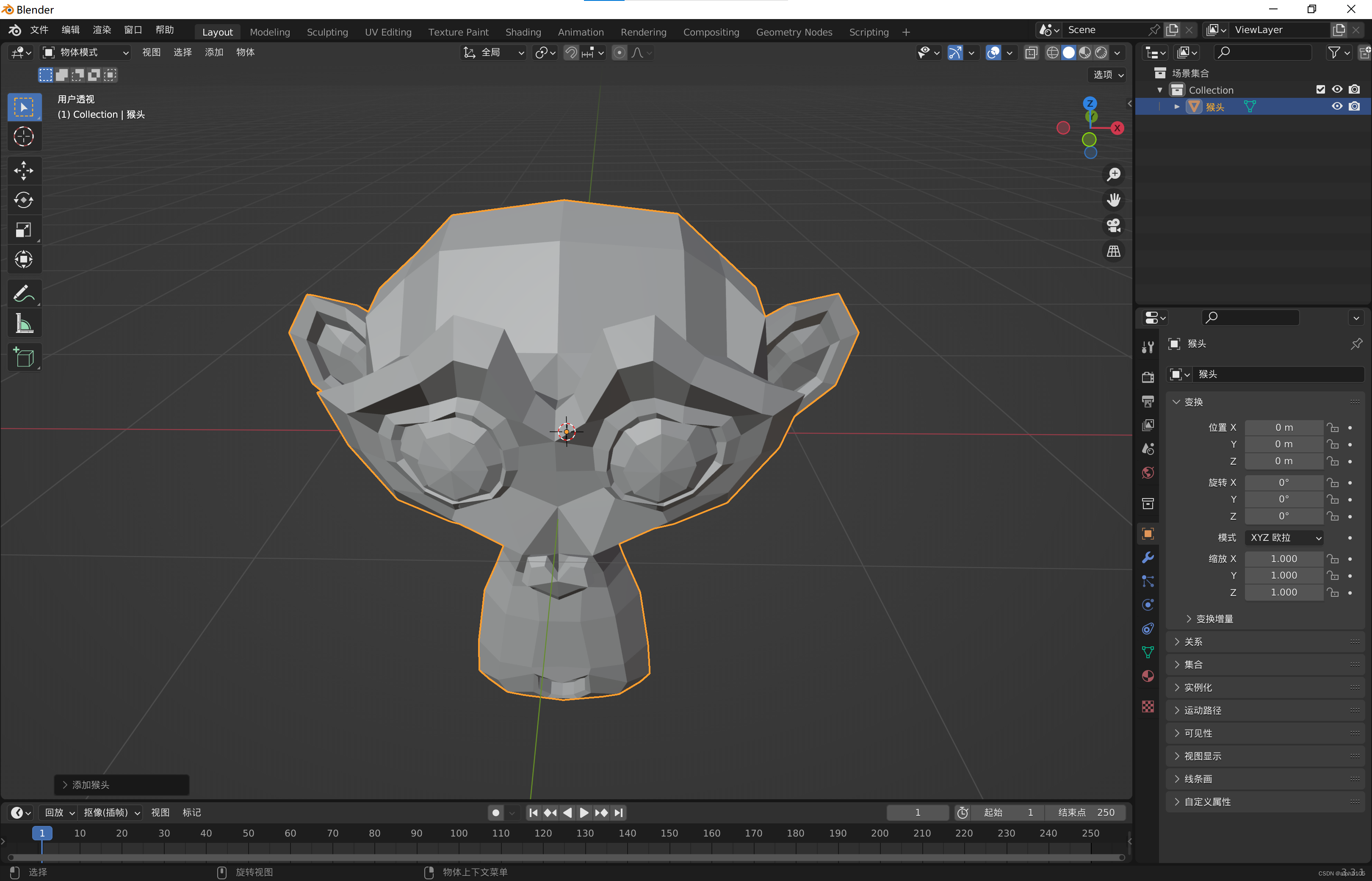Switch to the Sculpting workspace tab
This screenshot has width=1372, height=881.
coord(327,32)
